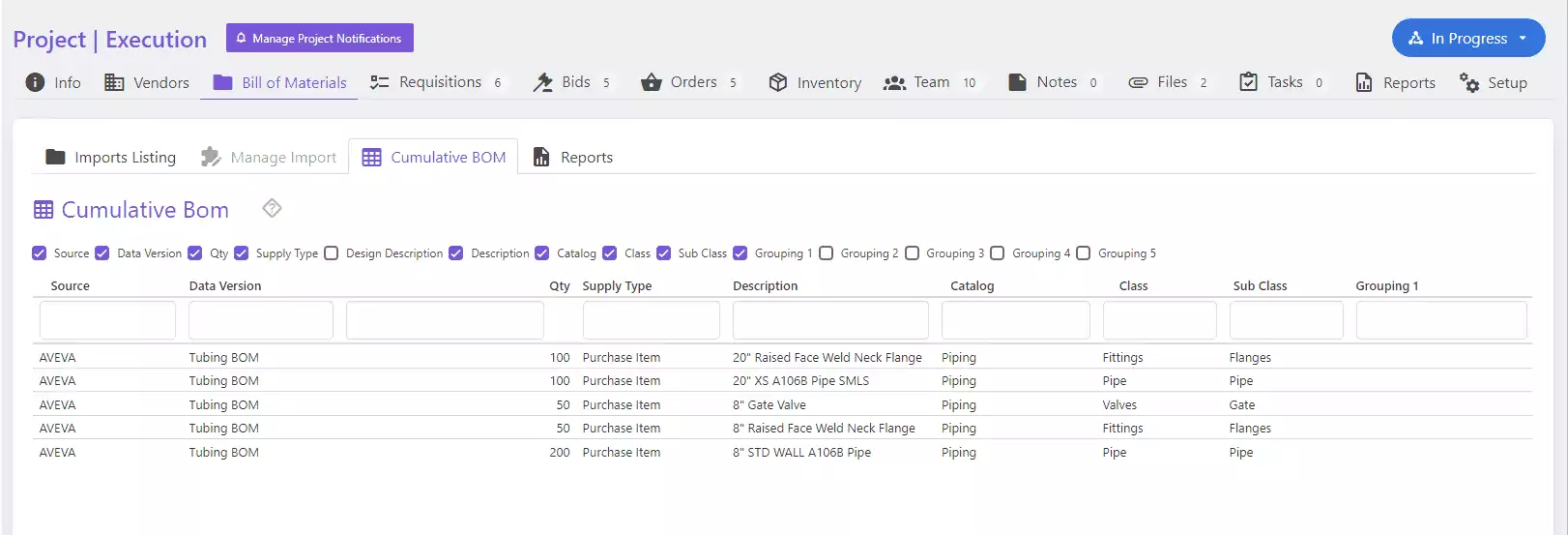The height and width of the screenshot is (535, 1568).
Task: Click the Files paperclip icon
Action: 1139,82
